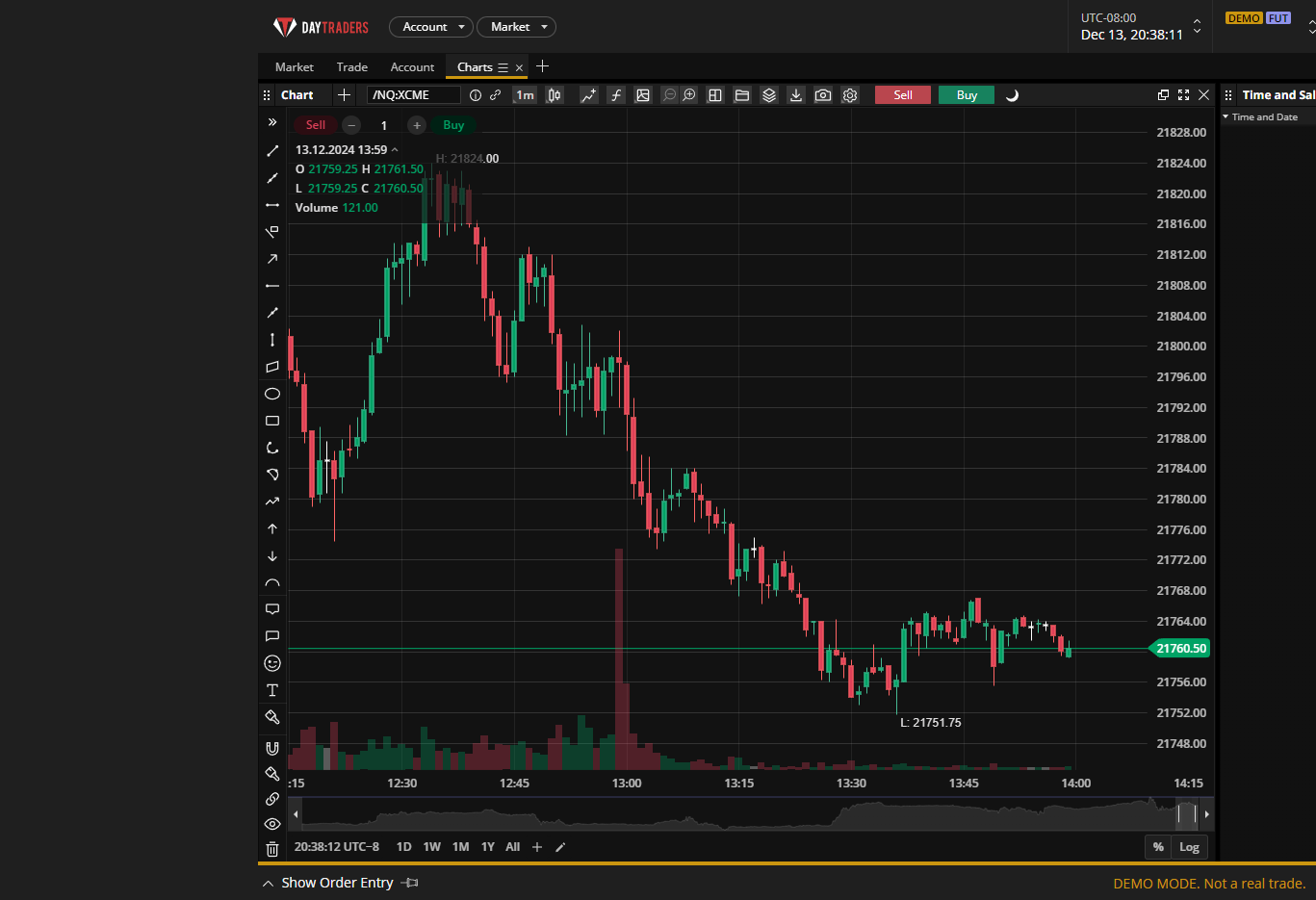Open chart settings gear icon
Screen dimensions: 1316x900
[850, 95]
